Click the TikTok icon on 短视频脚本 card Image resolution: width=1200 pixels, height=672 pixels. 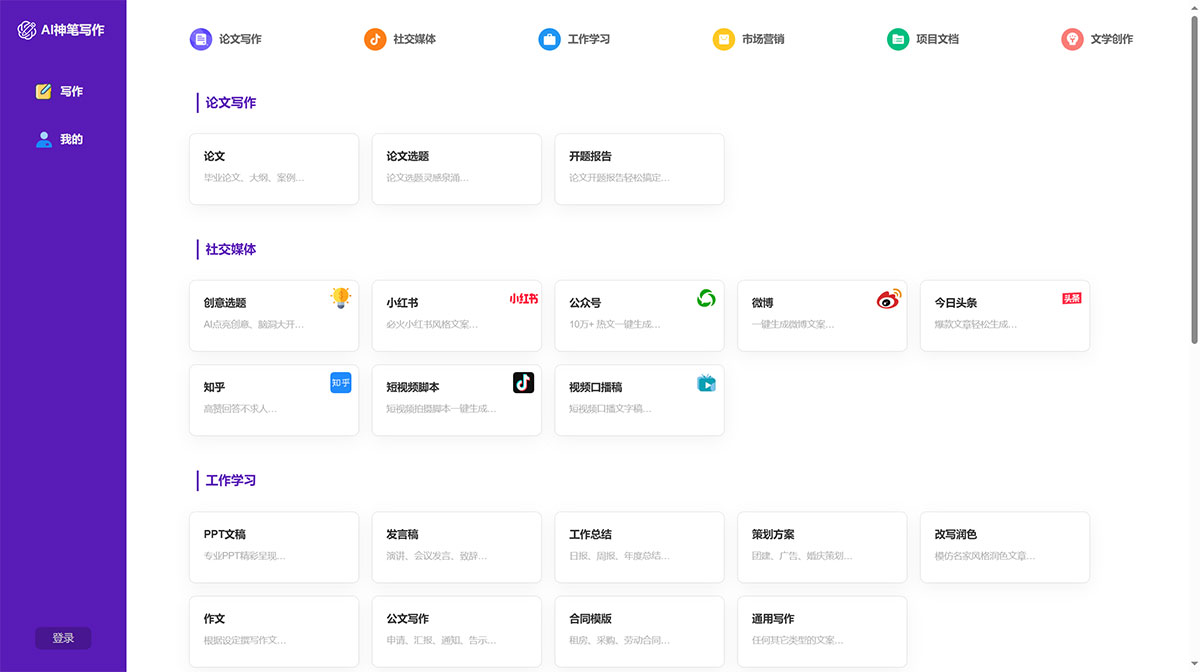(522, 382)
